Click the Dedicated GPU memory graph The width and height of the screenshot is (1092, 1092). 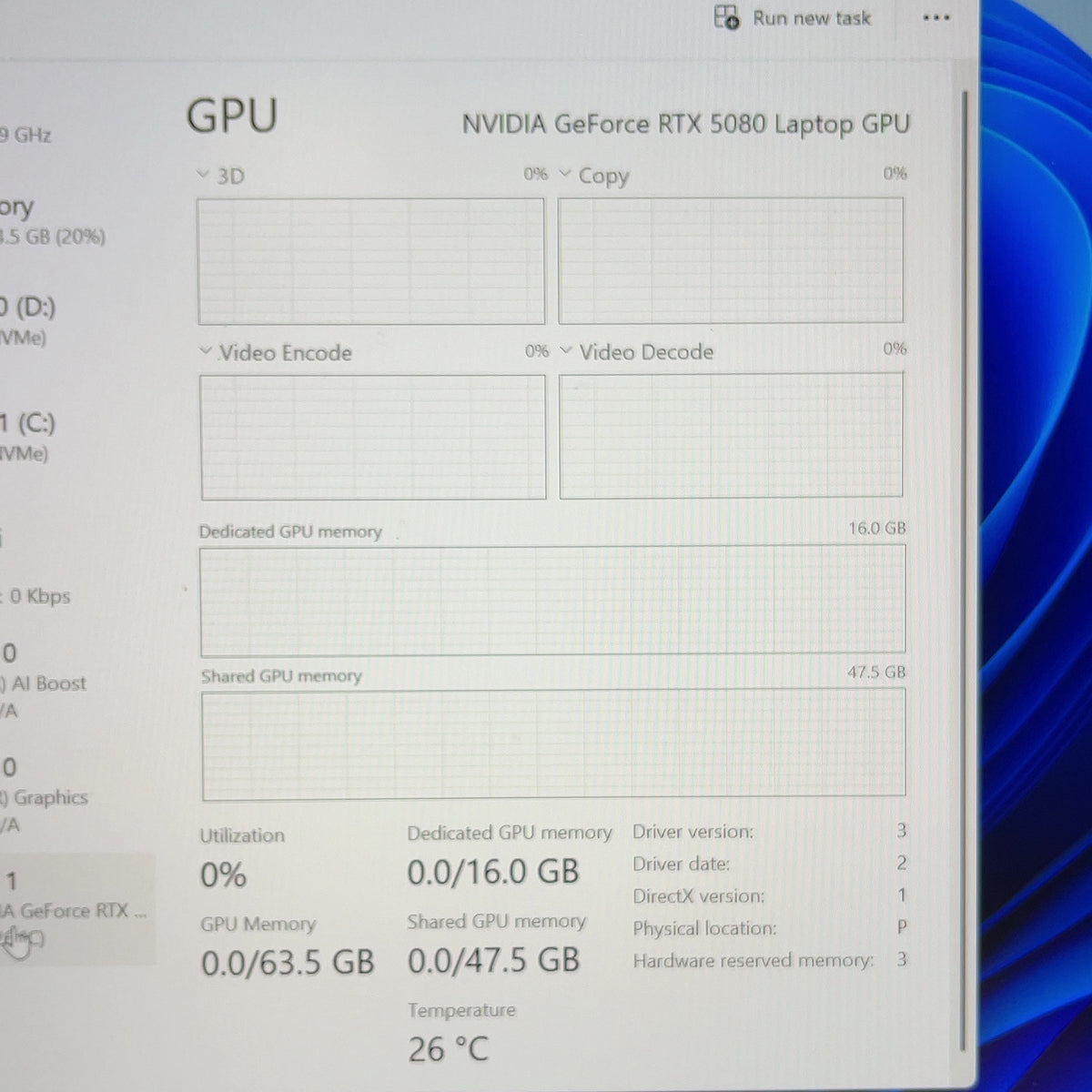coord(553,601)
